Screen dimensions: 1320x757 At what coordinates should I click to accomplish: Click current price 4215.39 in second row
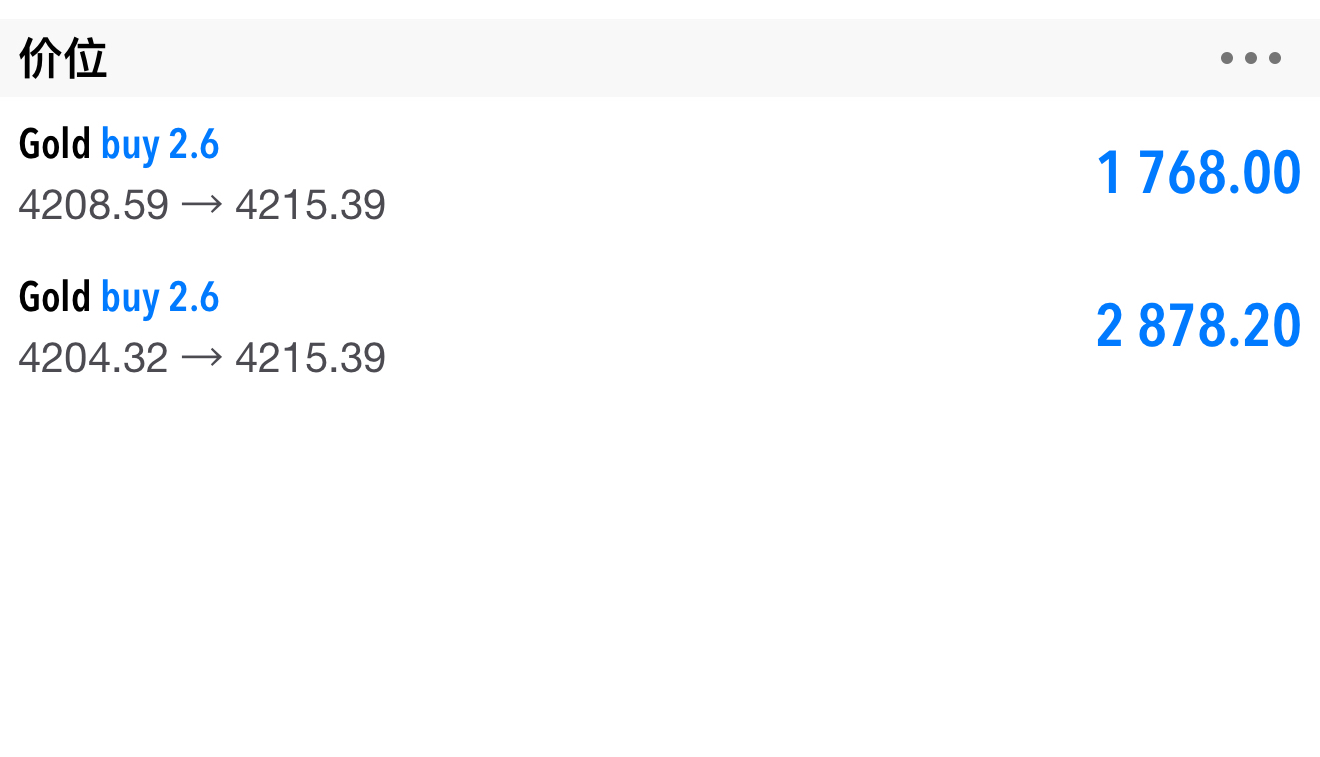311,358
